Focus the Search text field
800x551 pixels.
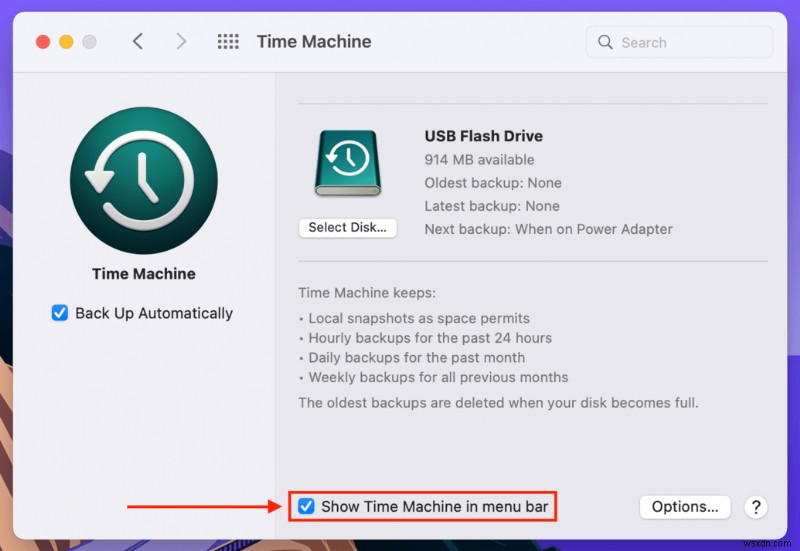pos(692,42)
